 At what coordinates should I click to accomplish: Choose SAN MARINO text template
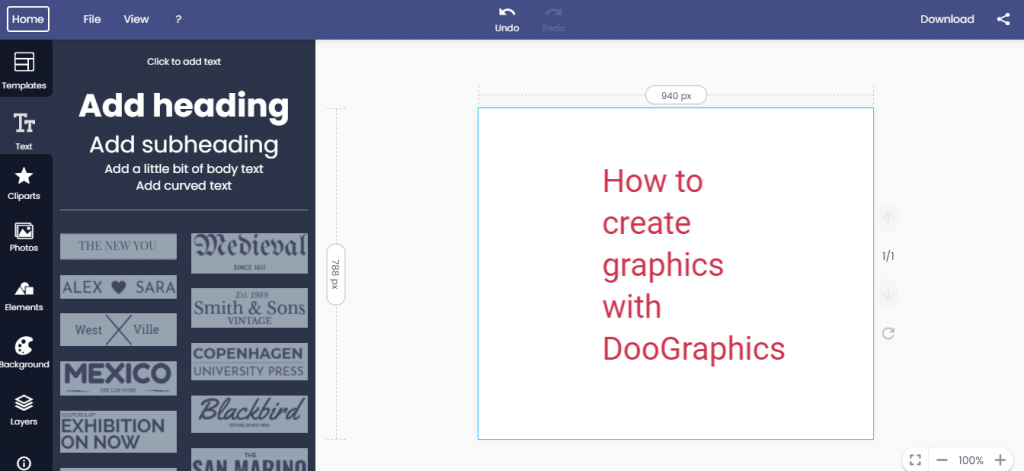click(249, 459)
